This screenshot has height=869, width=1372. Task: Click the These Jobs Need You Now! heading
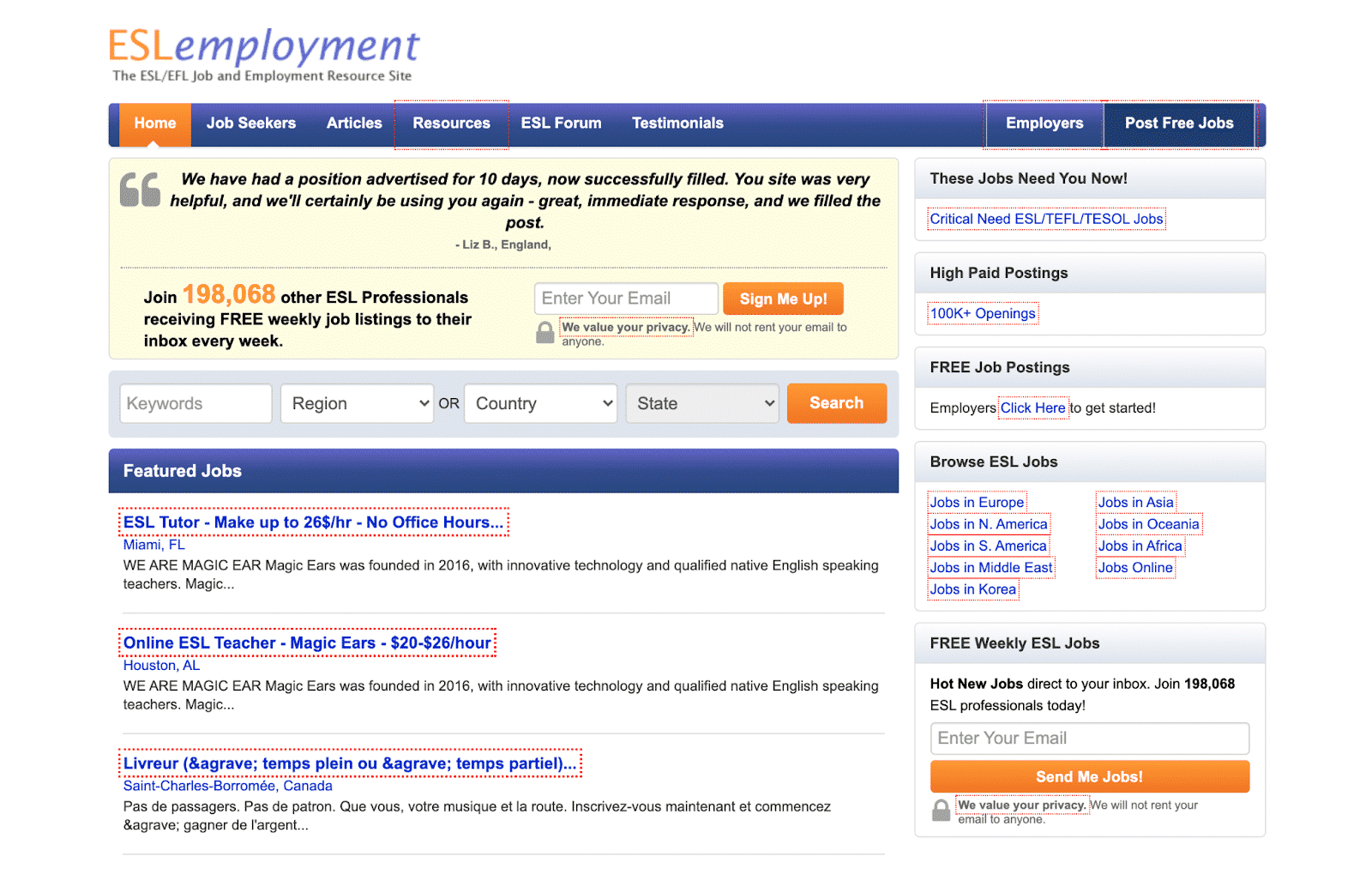click(x=1029, y=178)
